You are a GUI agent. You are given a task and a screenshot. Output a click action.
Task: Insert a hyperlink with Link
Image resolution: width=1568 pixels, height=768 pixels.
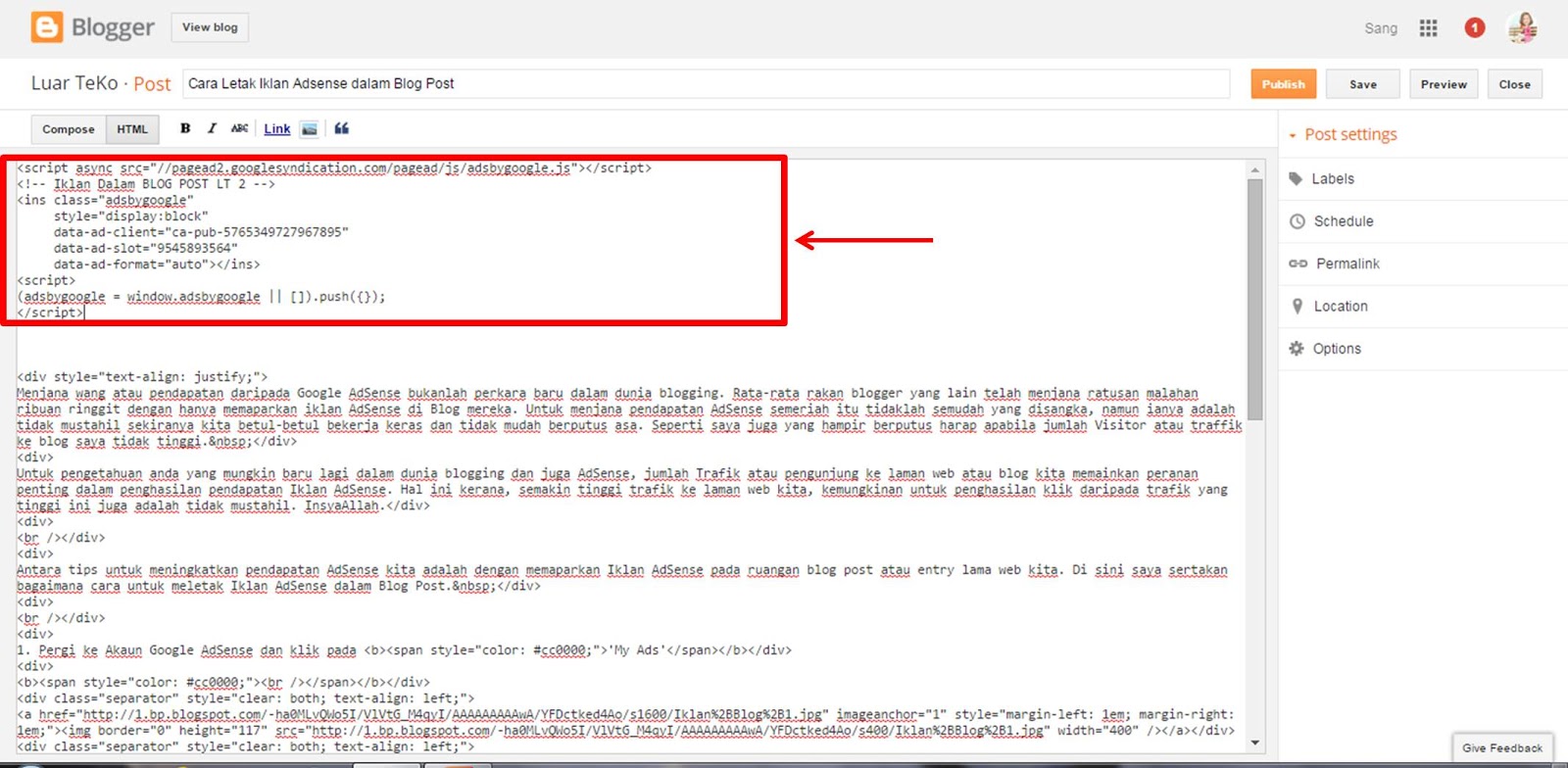point(277,128)
